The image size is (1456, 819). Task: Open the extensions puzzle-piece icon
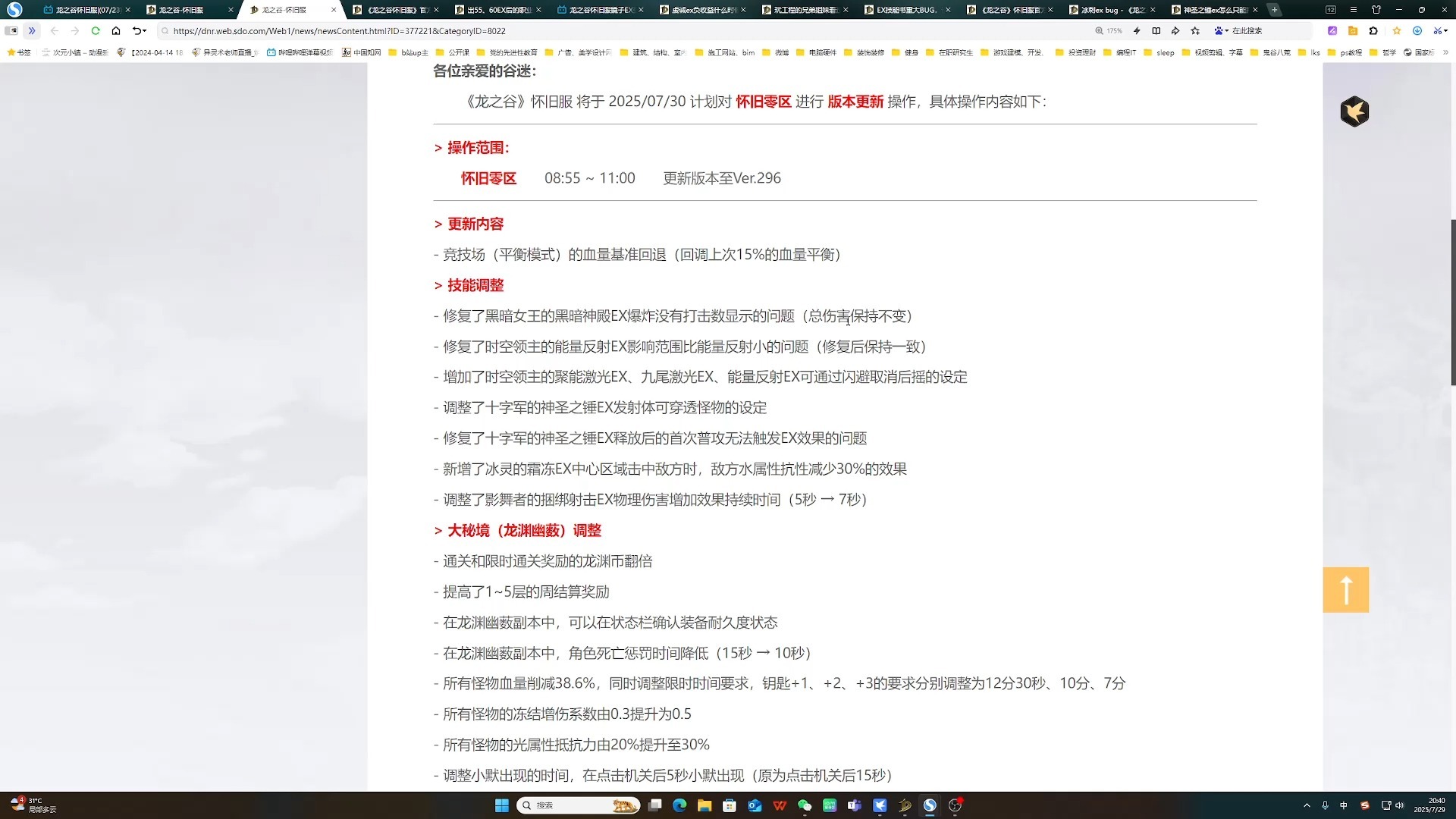1374,31
